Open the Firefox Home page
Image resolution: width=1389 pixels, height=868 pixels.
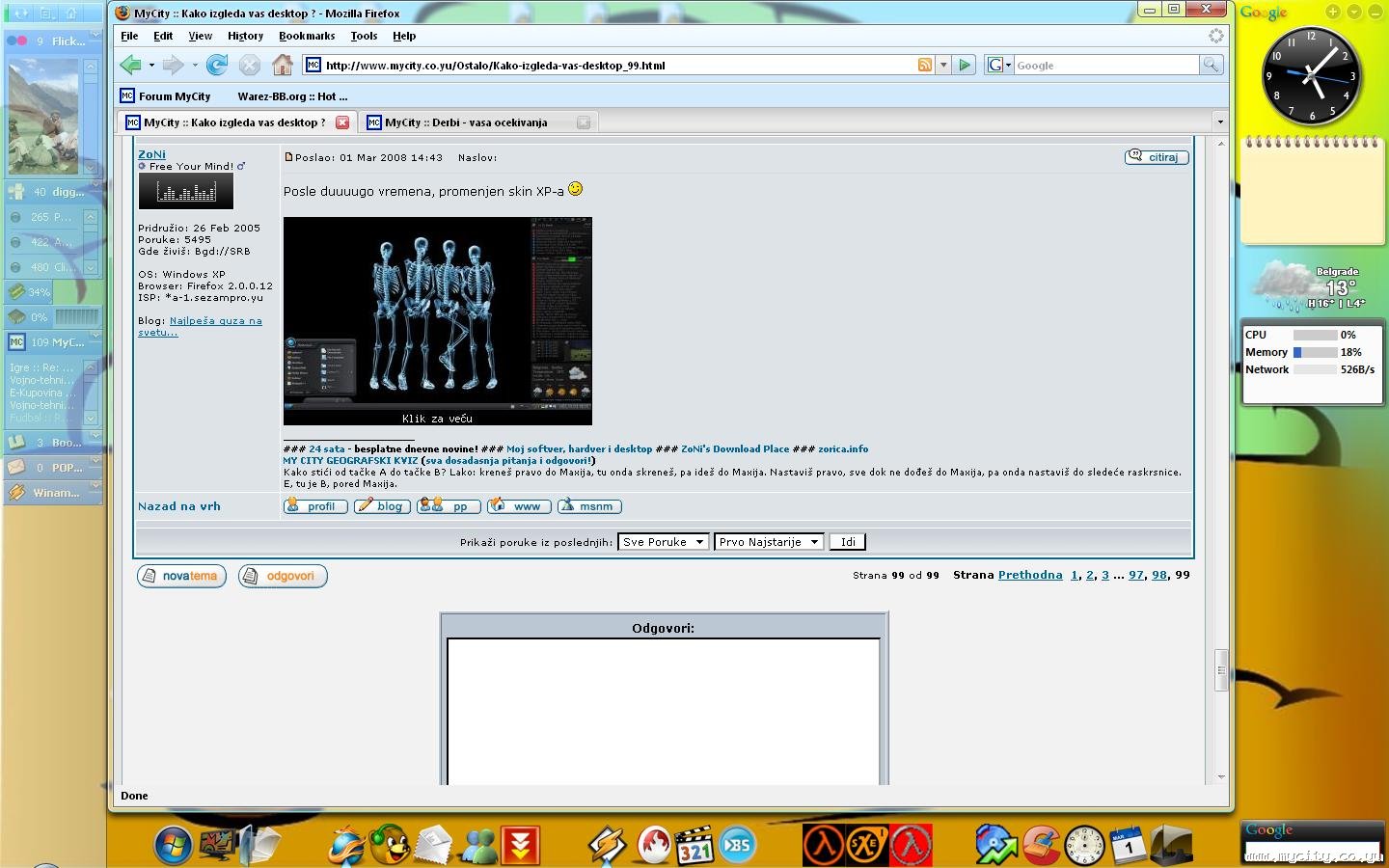[283, 65]
